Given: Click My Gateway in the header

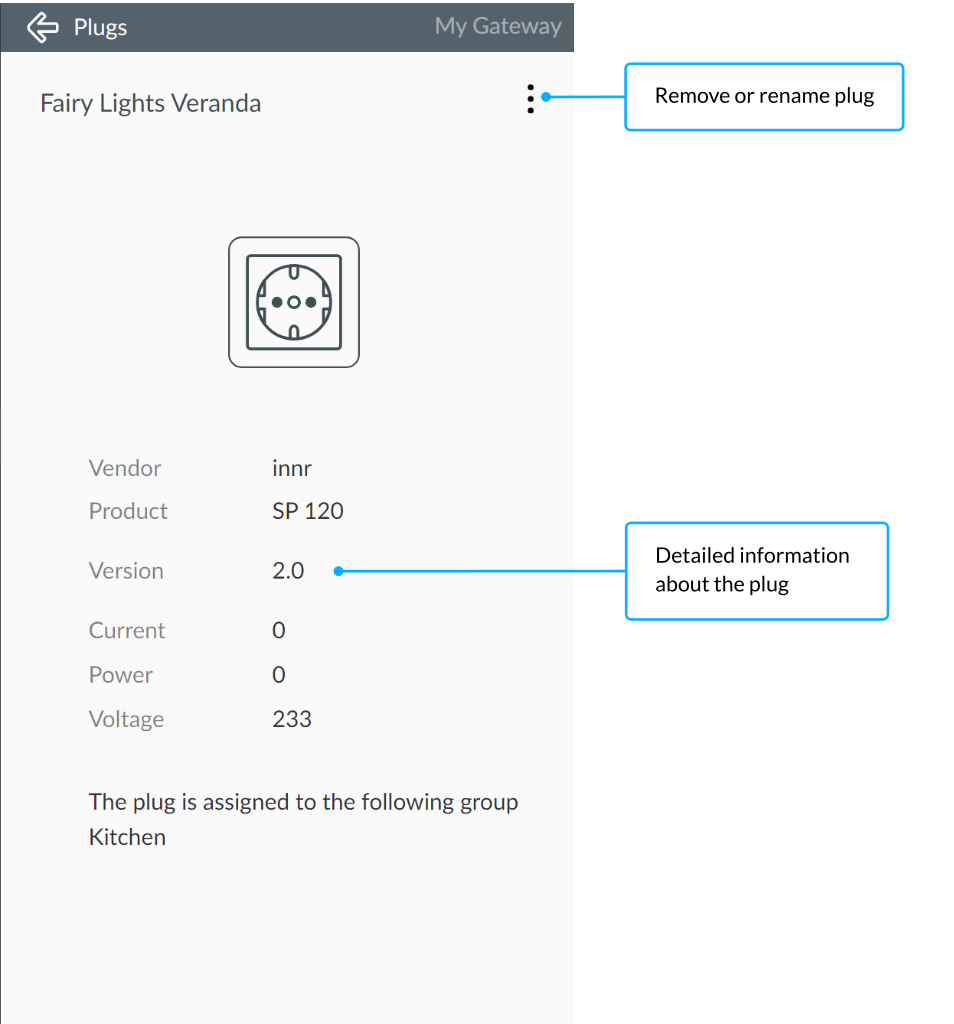Looking at the screenshot, I should (497, 26).
